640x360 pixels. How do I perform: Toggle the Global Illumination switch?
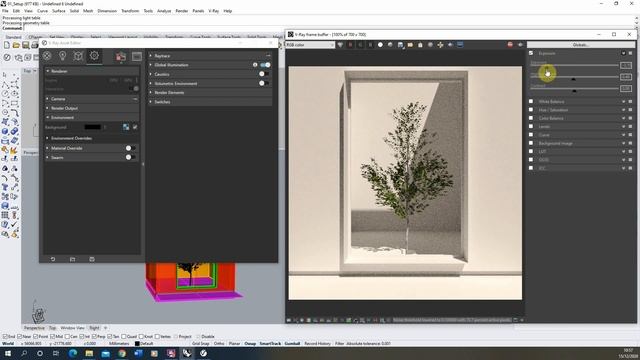click(x=265, y=65)
